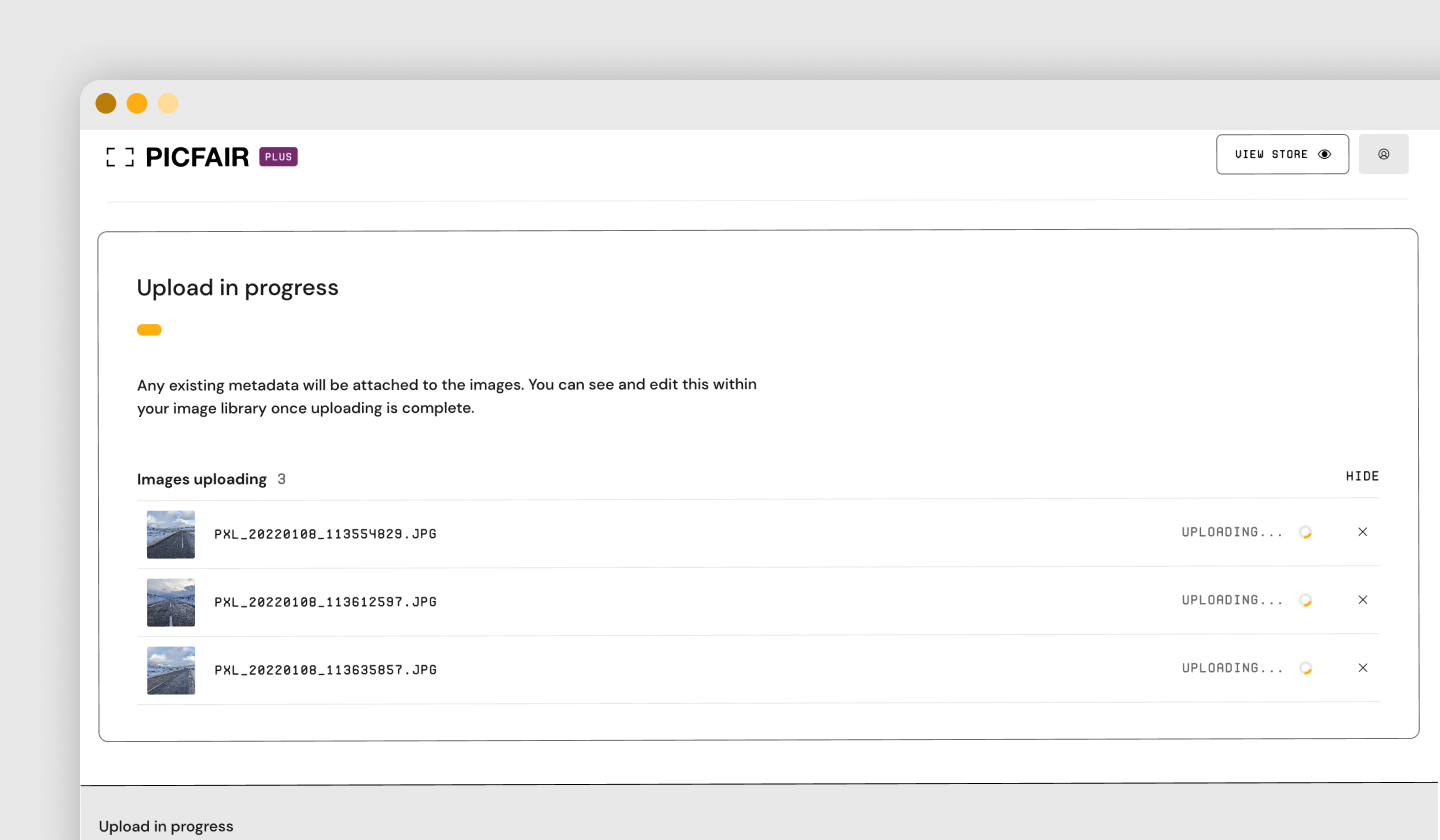Click the spinner beside the second uploading file

click(1305, 600)
